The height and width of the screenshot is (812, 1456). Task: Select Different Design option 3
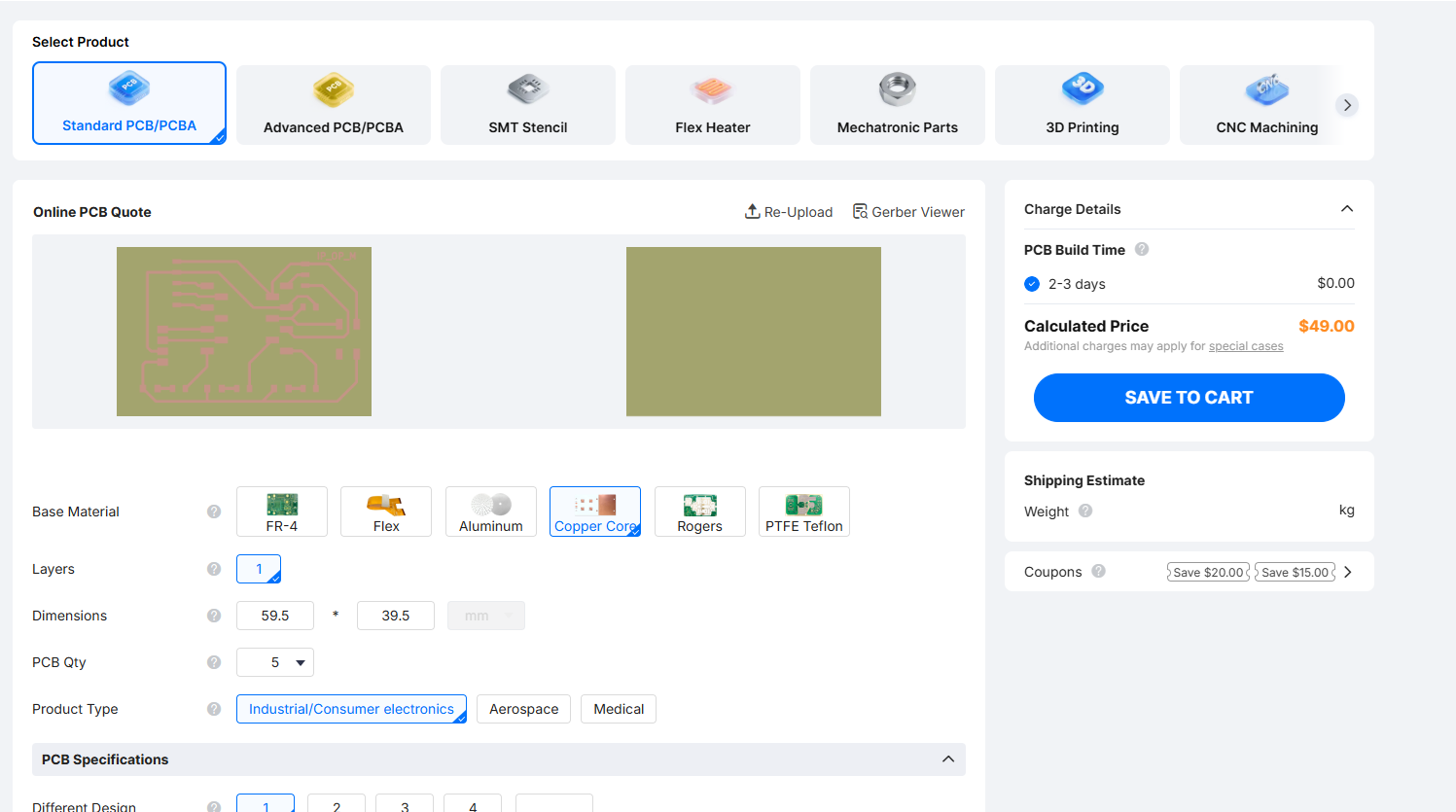(x=405, y=805)
